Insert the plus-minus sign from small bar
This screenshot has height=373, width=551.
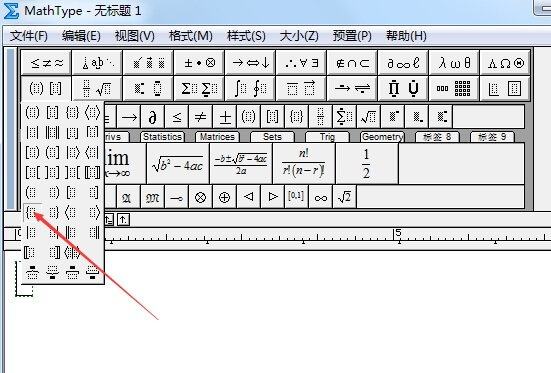tap(225, 117)
